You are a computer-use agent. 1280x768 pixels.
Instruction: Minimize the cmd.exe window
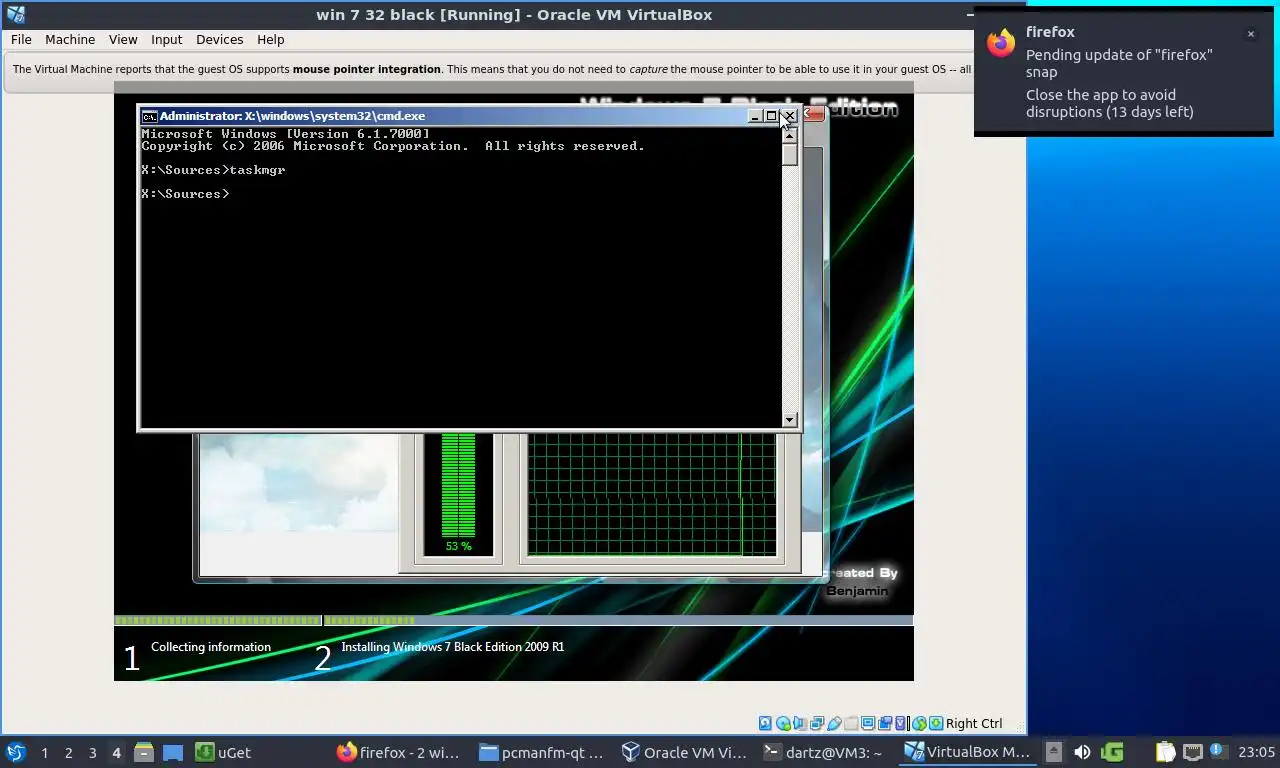(x=755, y=116)
